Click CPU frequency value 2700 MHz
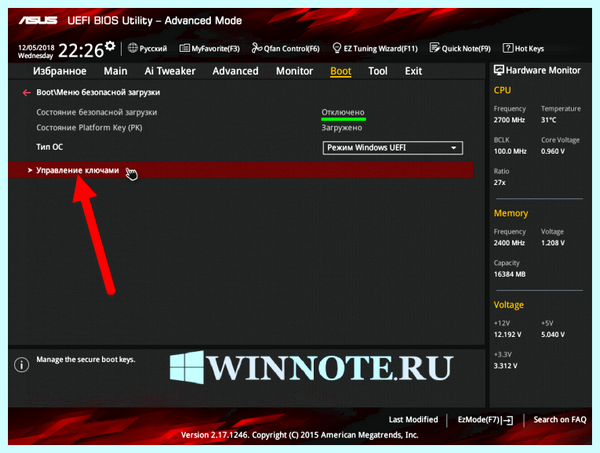This screenshot has height=453, width=600. click(509, 120)
